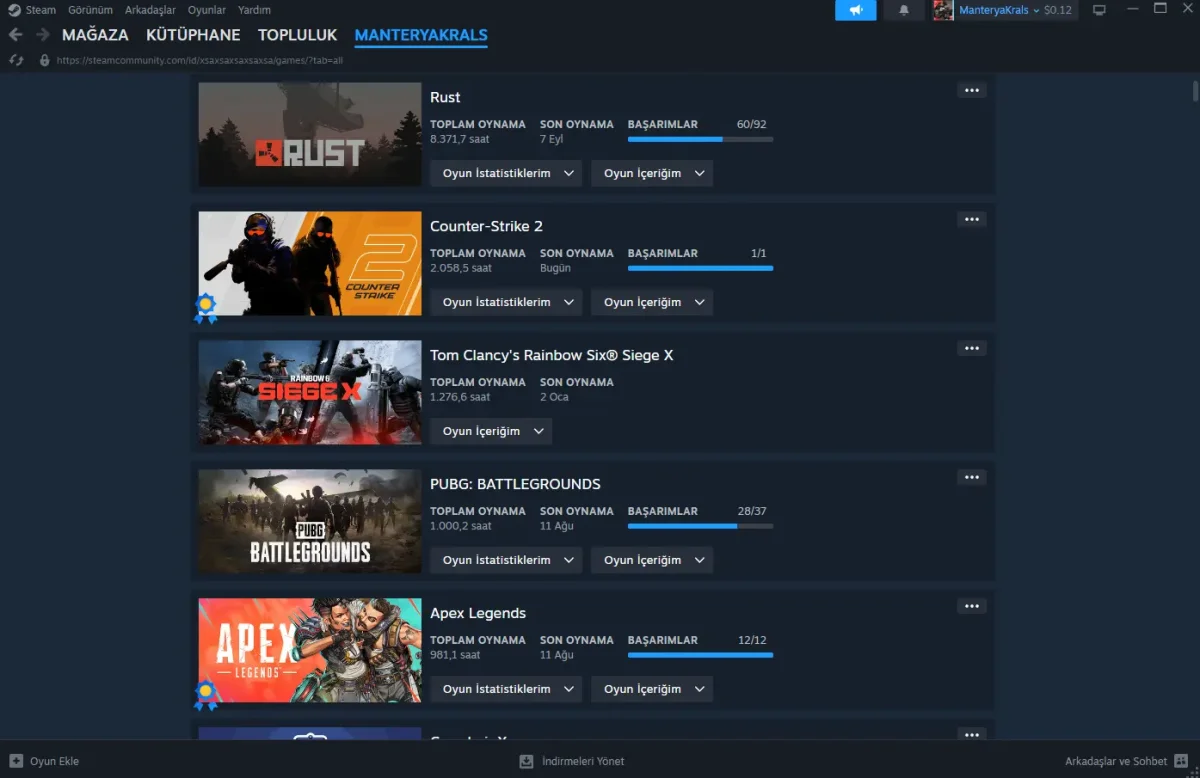The image size is (1200, 778).
Task: Click the Friends and Chat icon
Action: click(1181, 761)
